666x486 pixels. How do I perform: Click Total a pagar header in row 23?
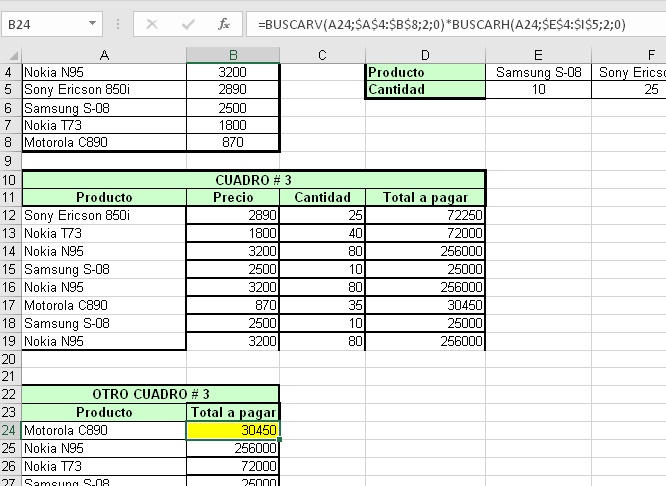[233, 412]
